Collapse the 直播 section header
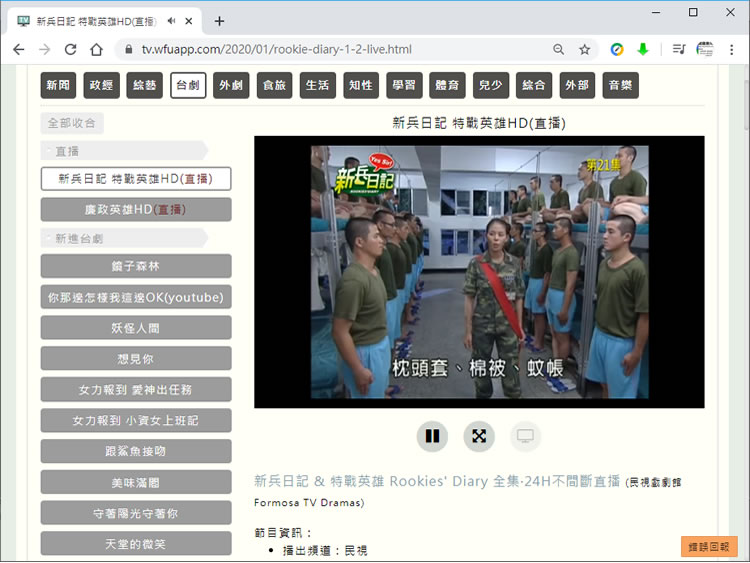This screenshot has width=750, height=563. pyautogui.click(x=124, y=151)
